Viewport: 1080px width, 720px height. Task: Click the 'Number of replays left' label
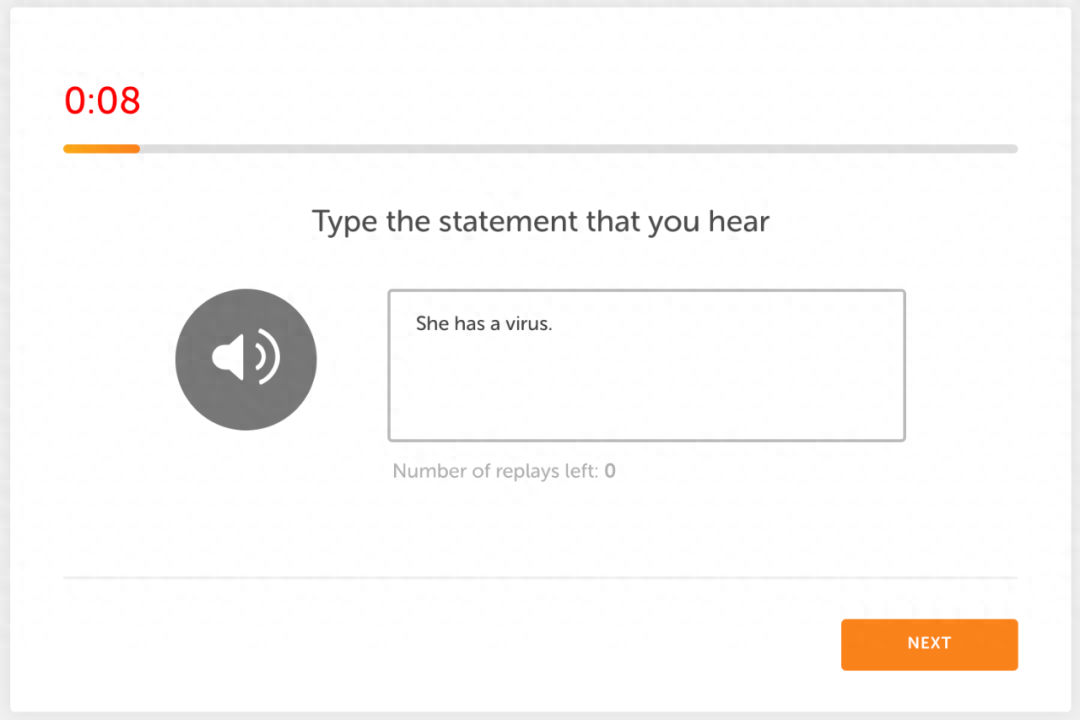(495, 471)
